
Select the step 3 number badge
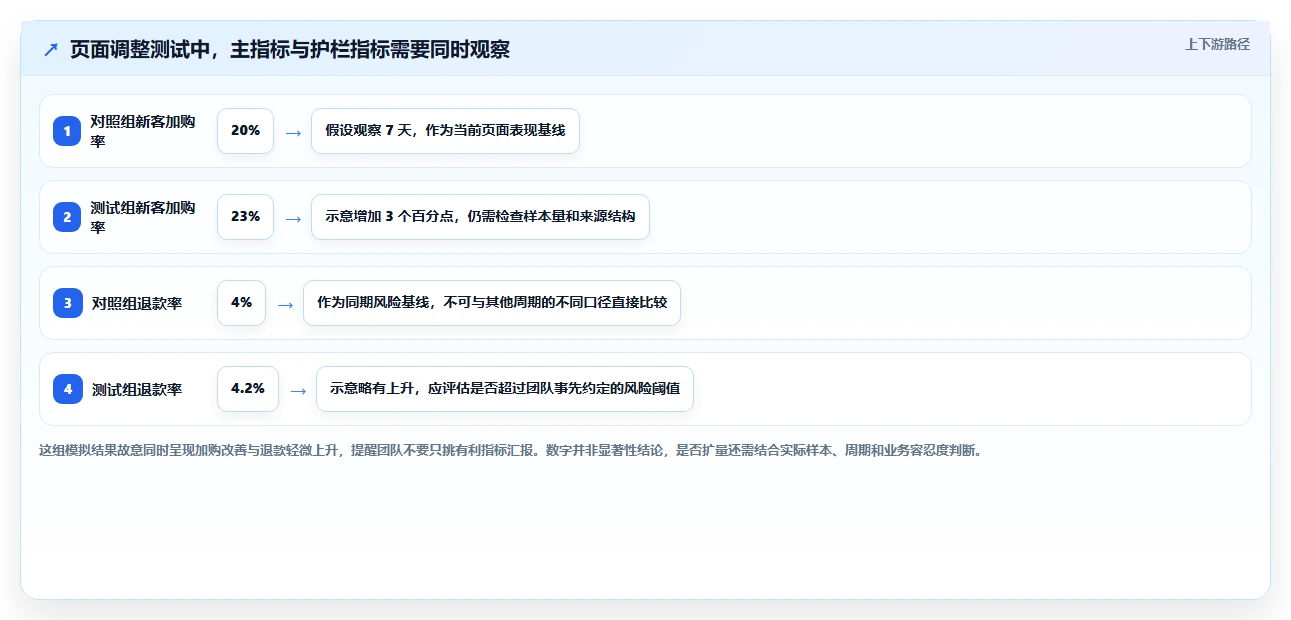tap(67, 303)
